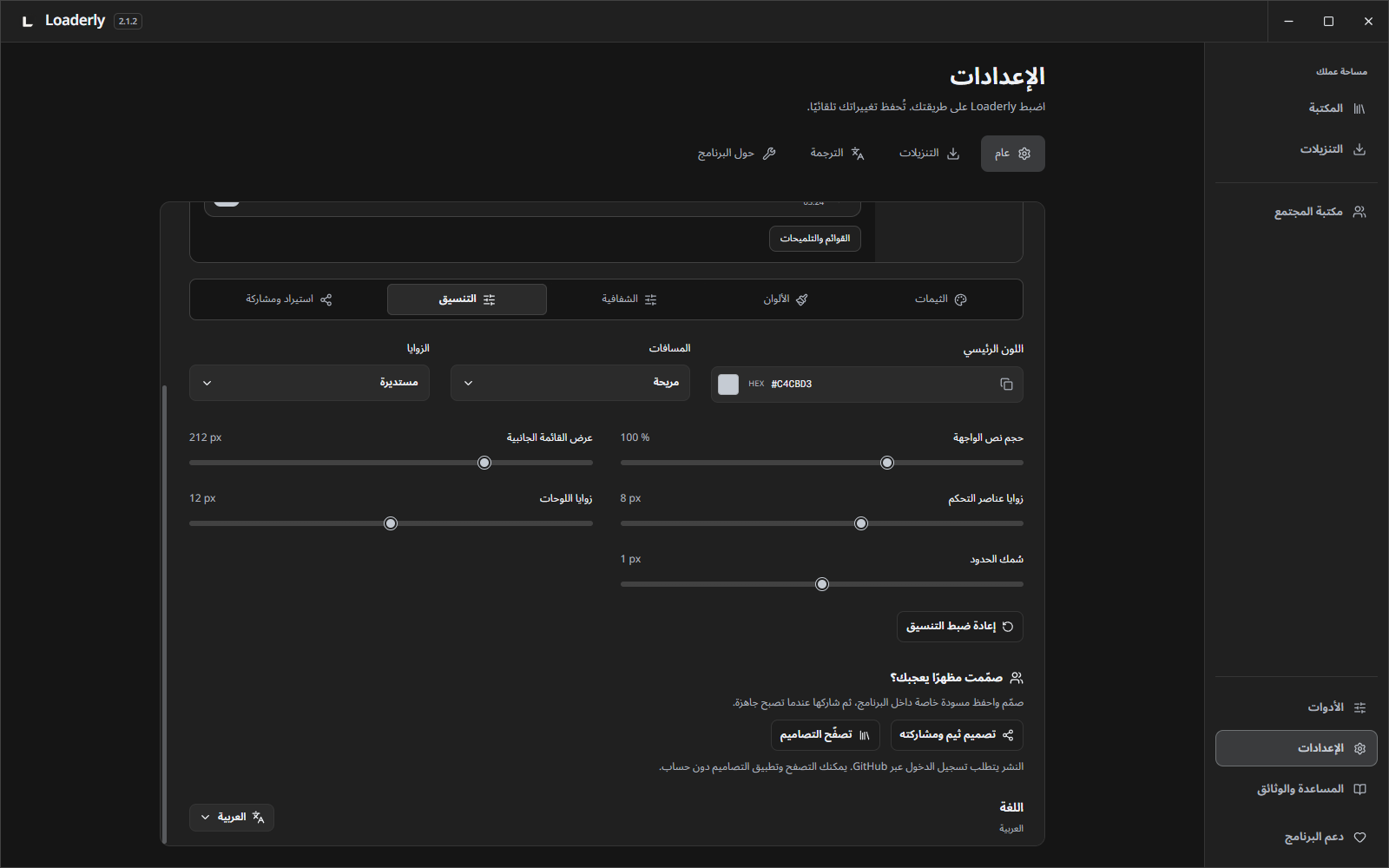This screenshot has width=1389, height=868.
Task: Click the version badge 2.1.2
Action: [x=128, y=22]
